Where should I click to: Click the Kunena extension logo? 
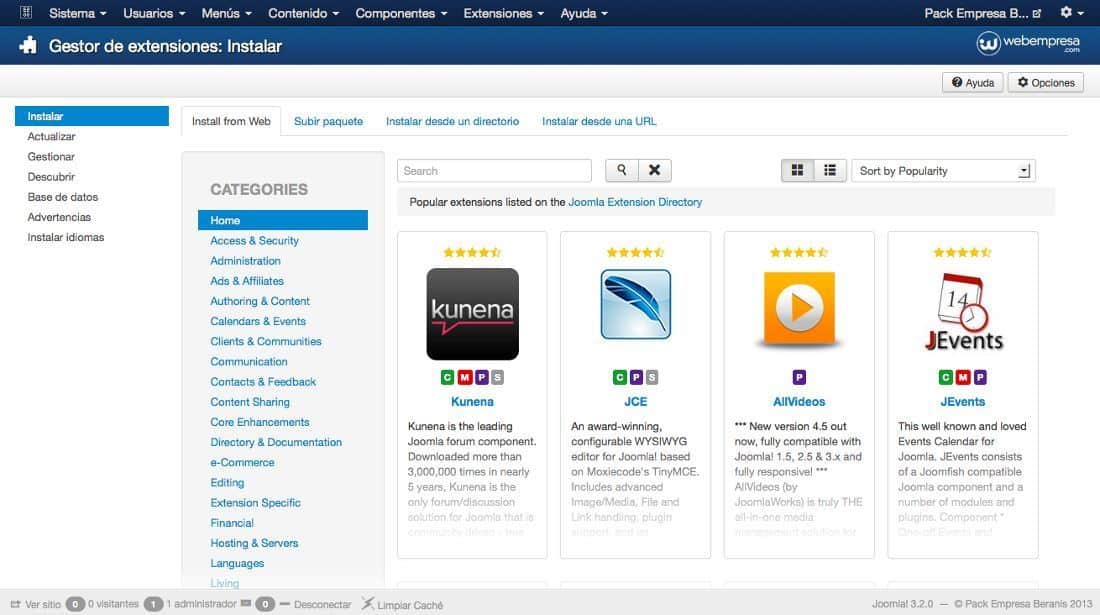coord(472,313)
